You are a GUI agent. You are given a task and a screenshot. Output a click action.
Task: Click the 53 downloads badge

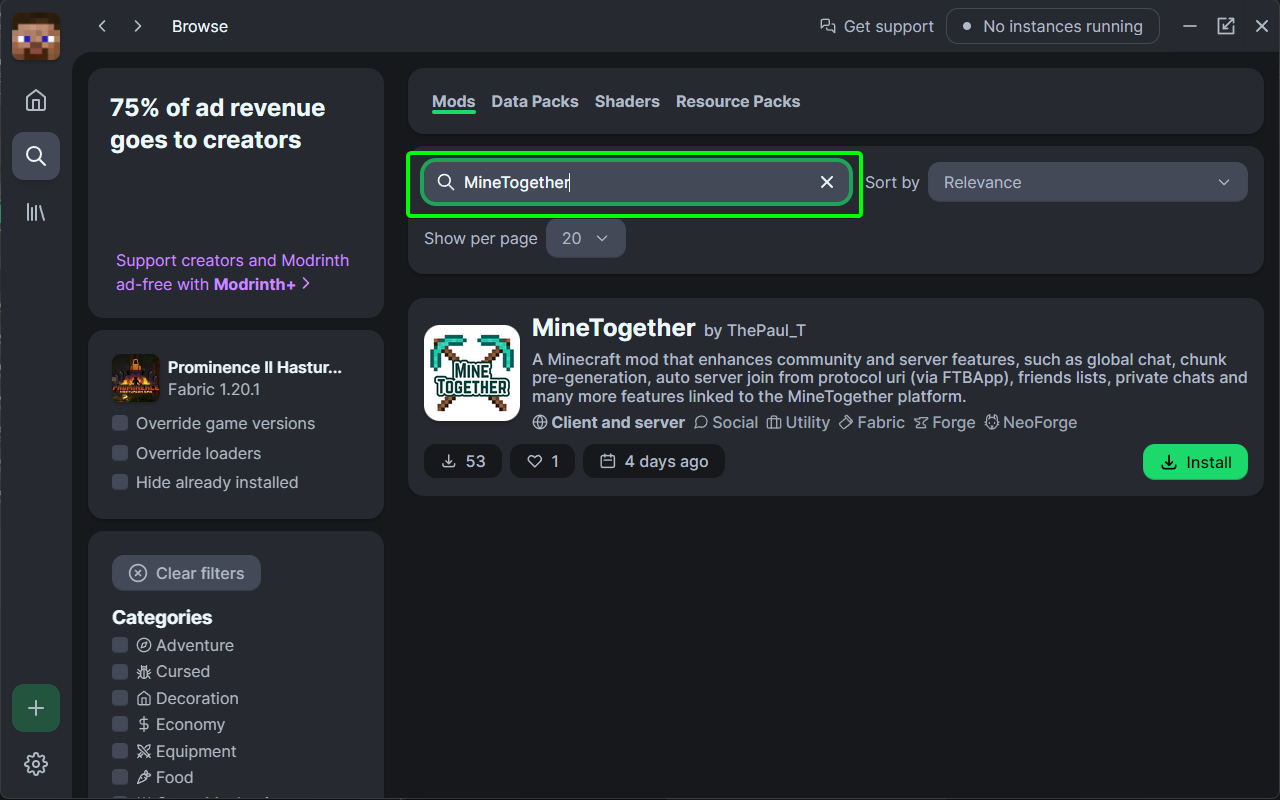[x=463, y=461]
